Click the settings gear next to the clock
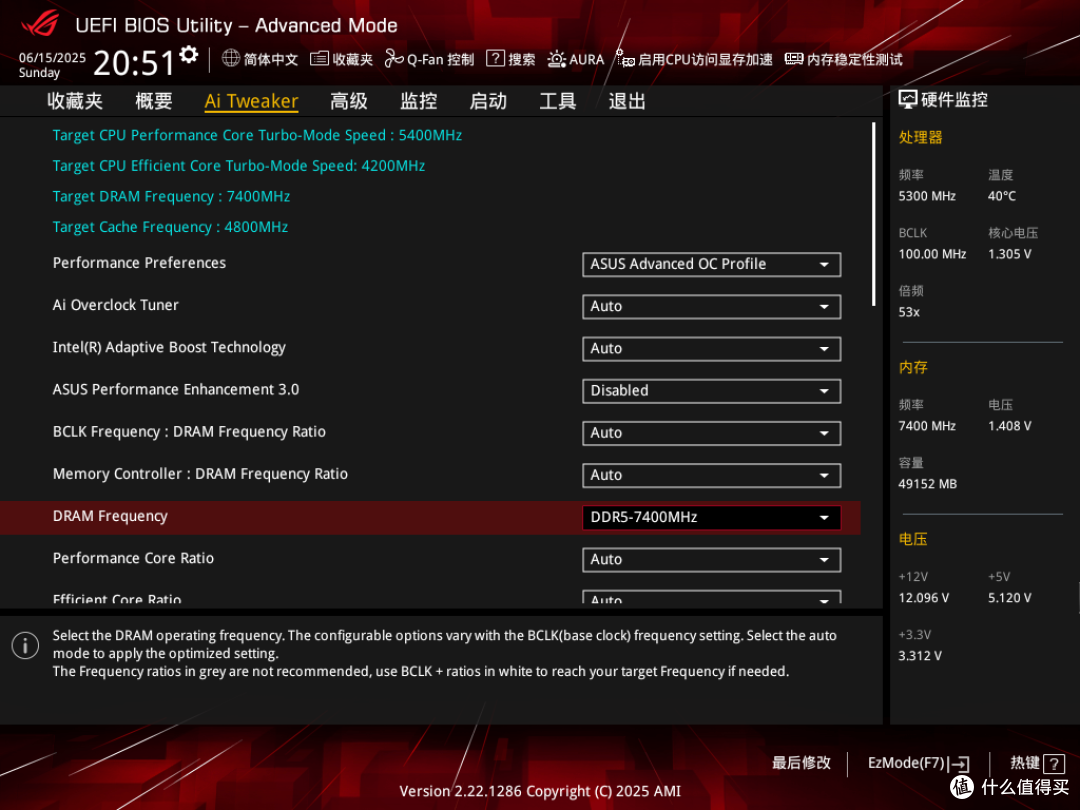This screenshot has height=810, width=1080. [x=189, y=55]
